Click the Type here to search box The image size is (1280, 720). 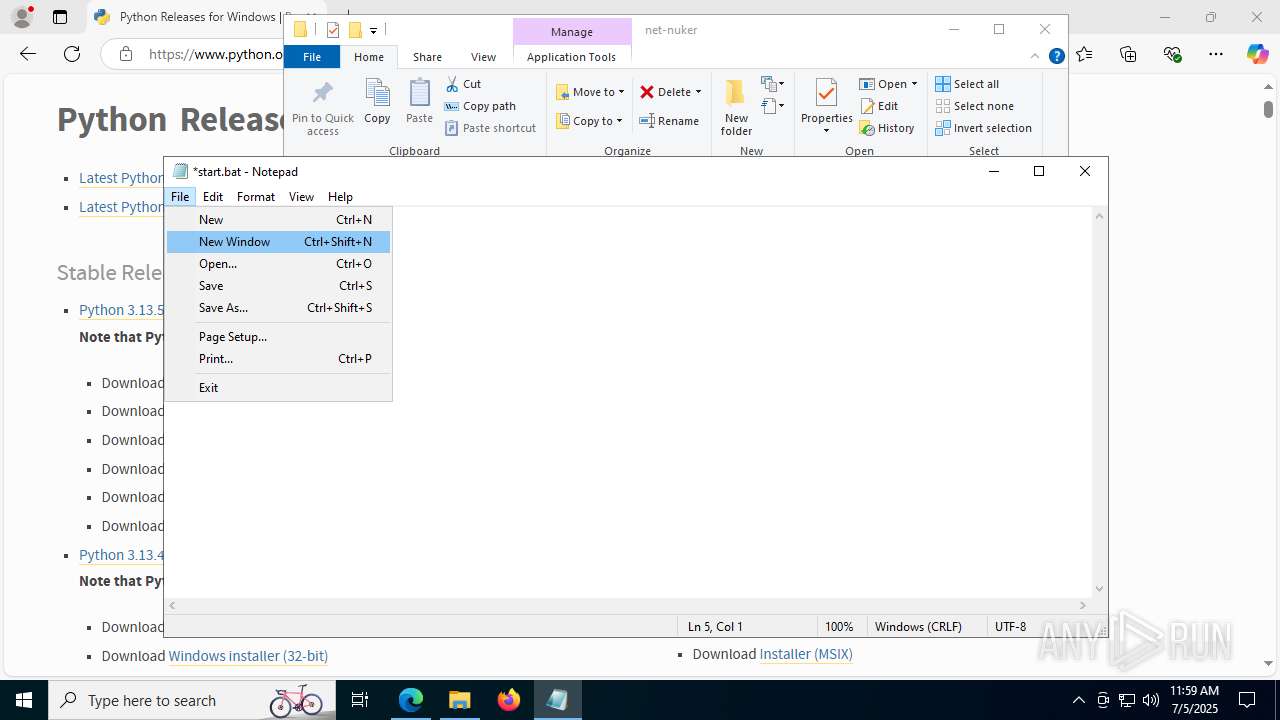190,700
